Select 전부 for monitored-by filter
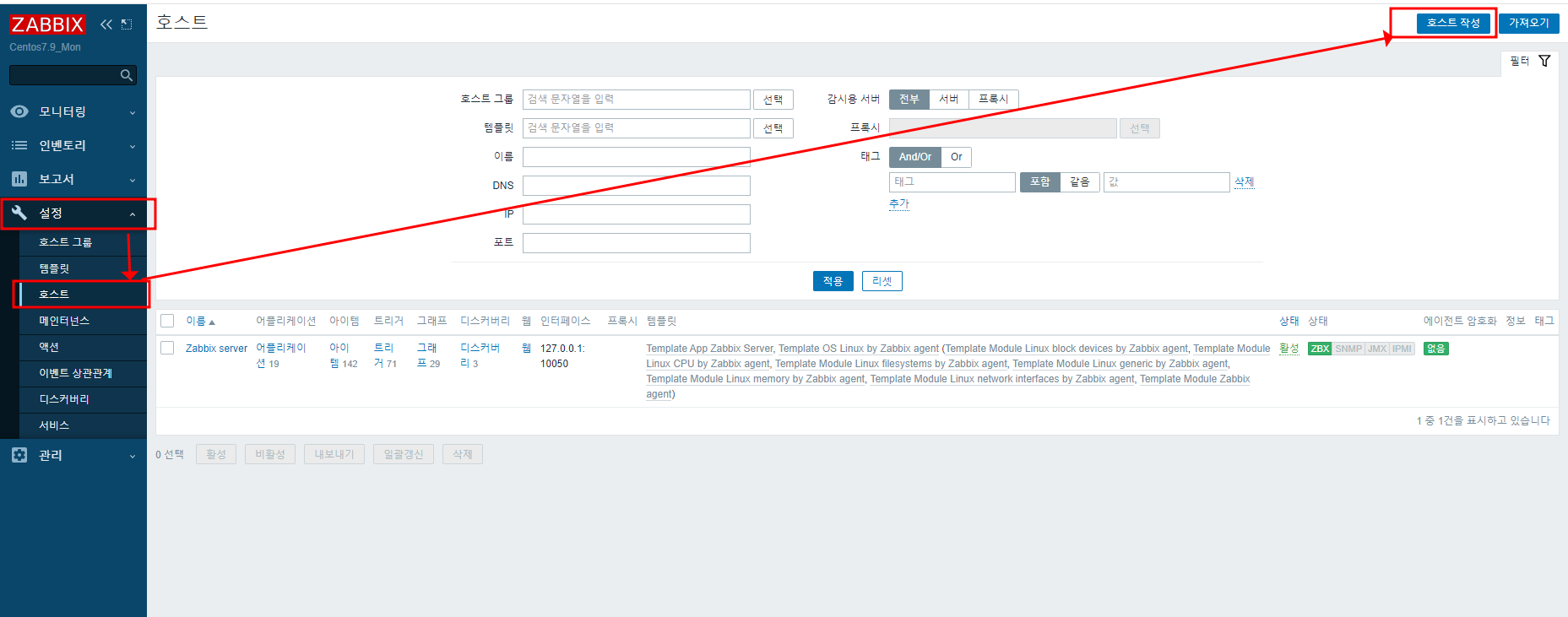This screenshot has width=1568, height=617. coord(909,100)
